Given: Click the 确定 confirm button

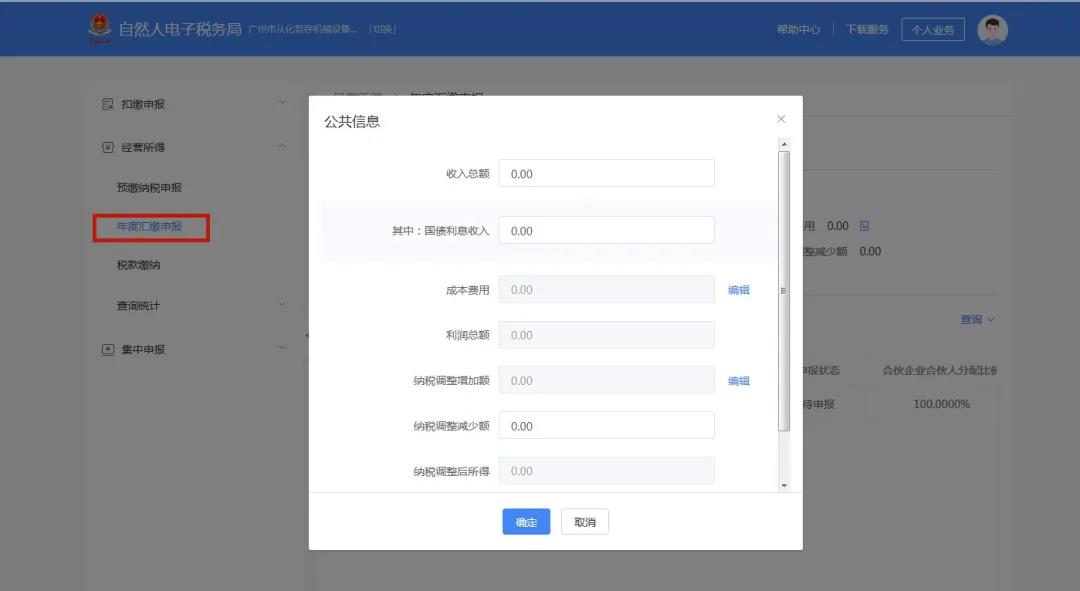Looking at the screenshot, I should pos(525,521).
